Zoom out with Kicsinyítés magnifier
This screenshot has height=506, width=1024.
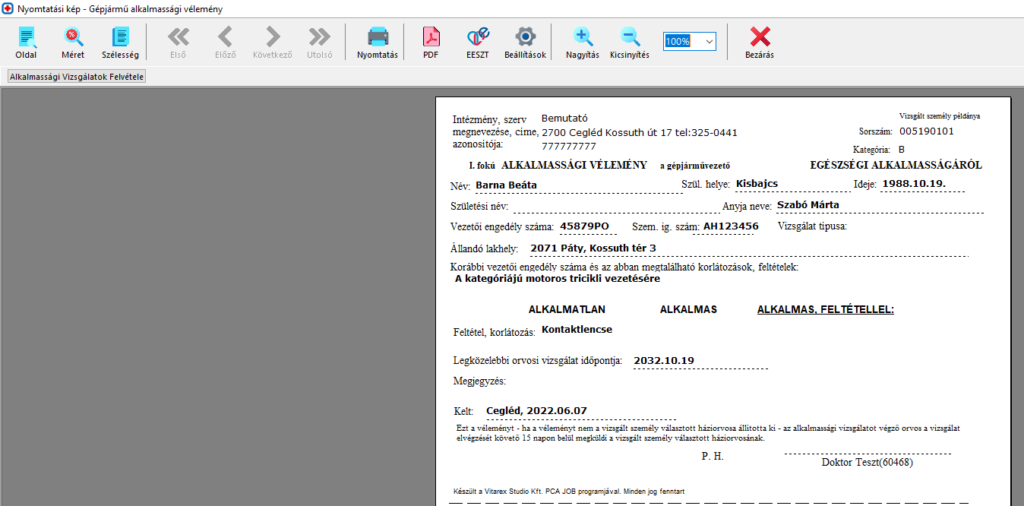tap(629, 42)
